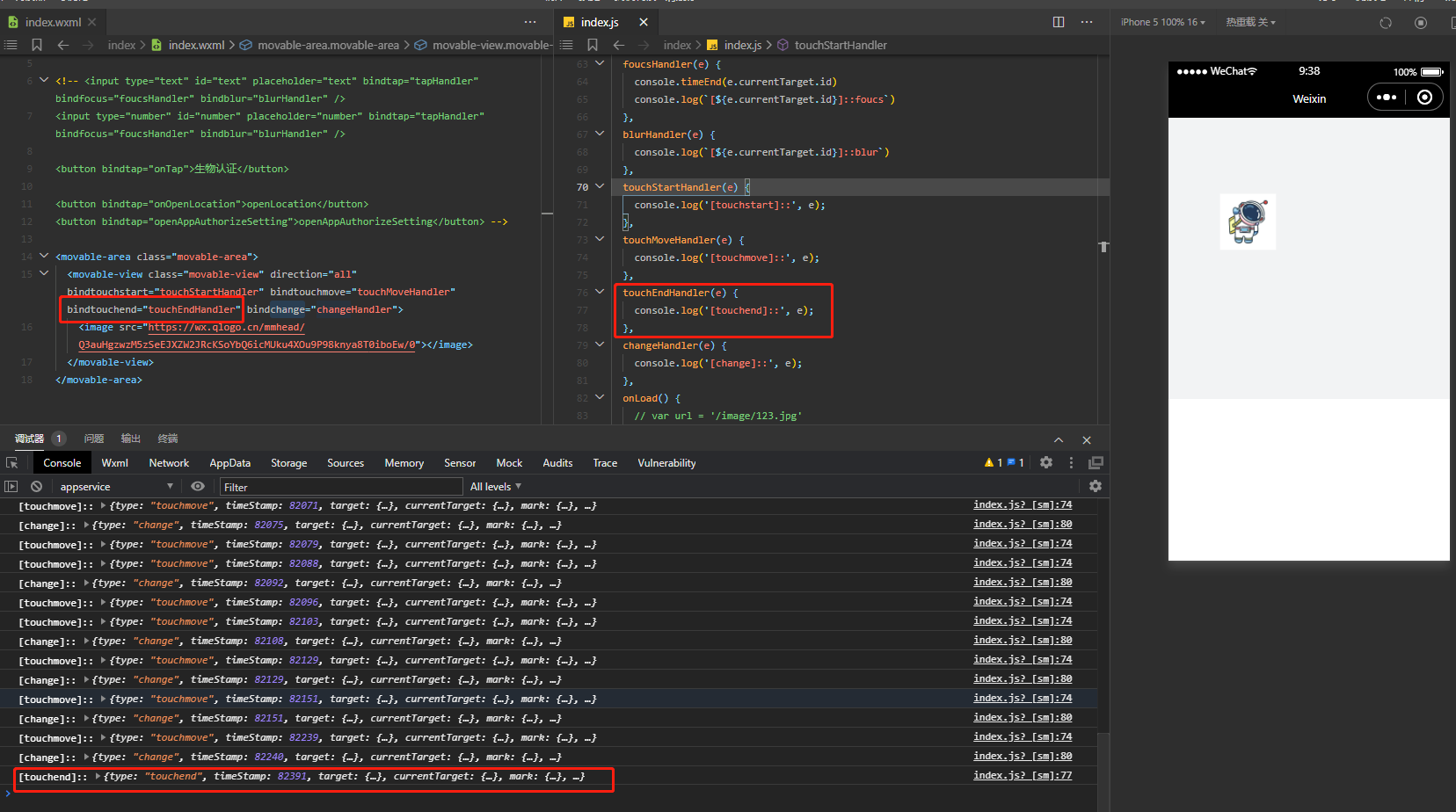Toggle the live expression eye icon
The width and height of the screenshot is (1456, 812).
198,486
